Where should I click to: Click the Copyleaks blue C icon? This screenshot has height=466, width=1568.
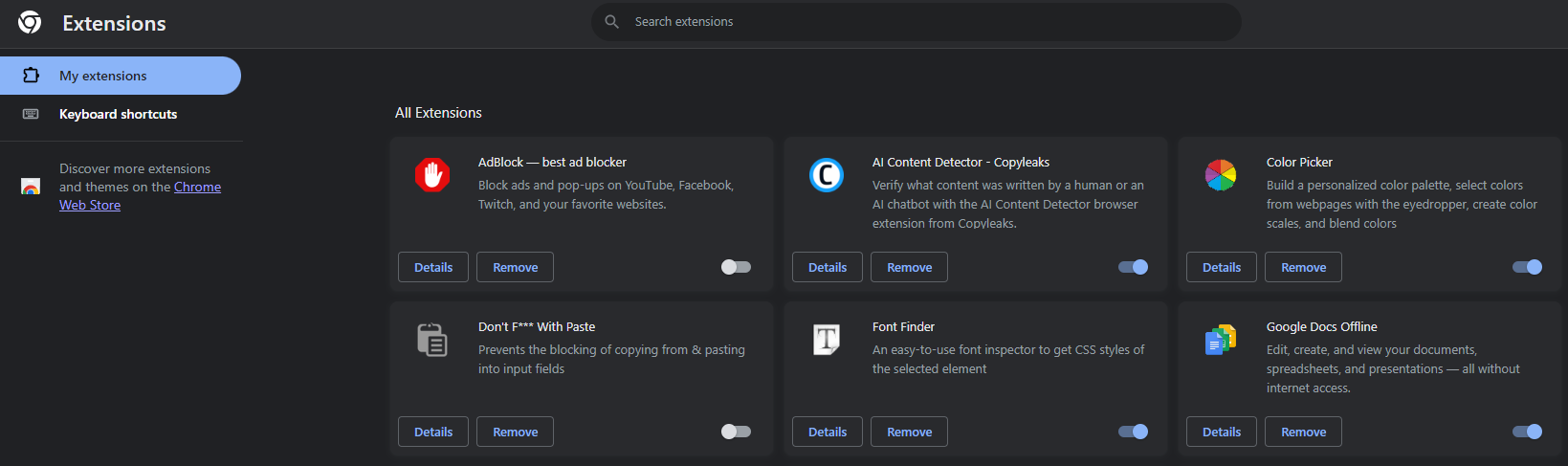click(827, 175)
